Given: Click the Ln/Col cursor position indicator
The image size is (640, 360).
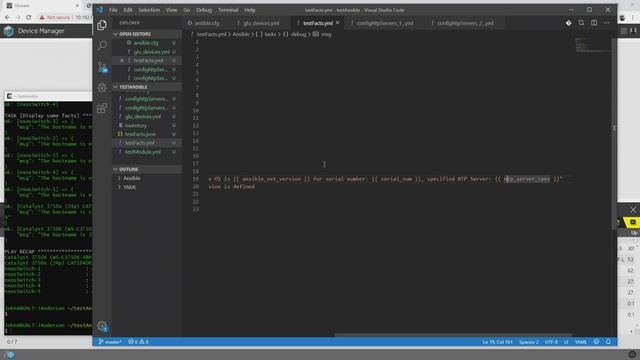Looking at the screenshot, I should [x=497, y=342].
